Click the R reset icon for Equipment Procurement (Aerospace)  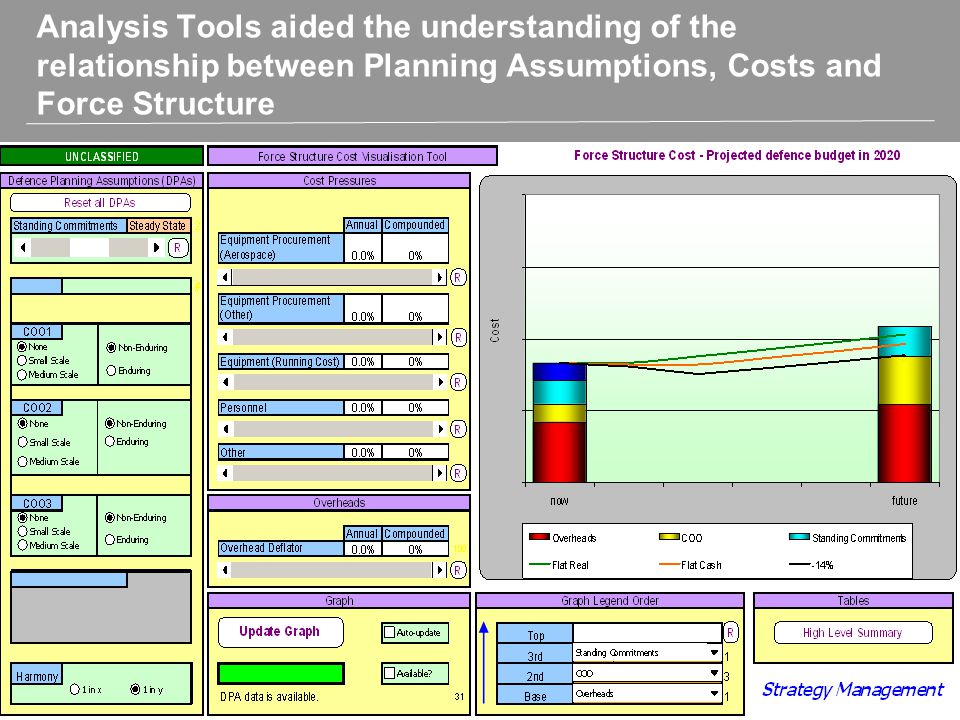[x=457, y=277]
